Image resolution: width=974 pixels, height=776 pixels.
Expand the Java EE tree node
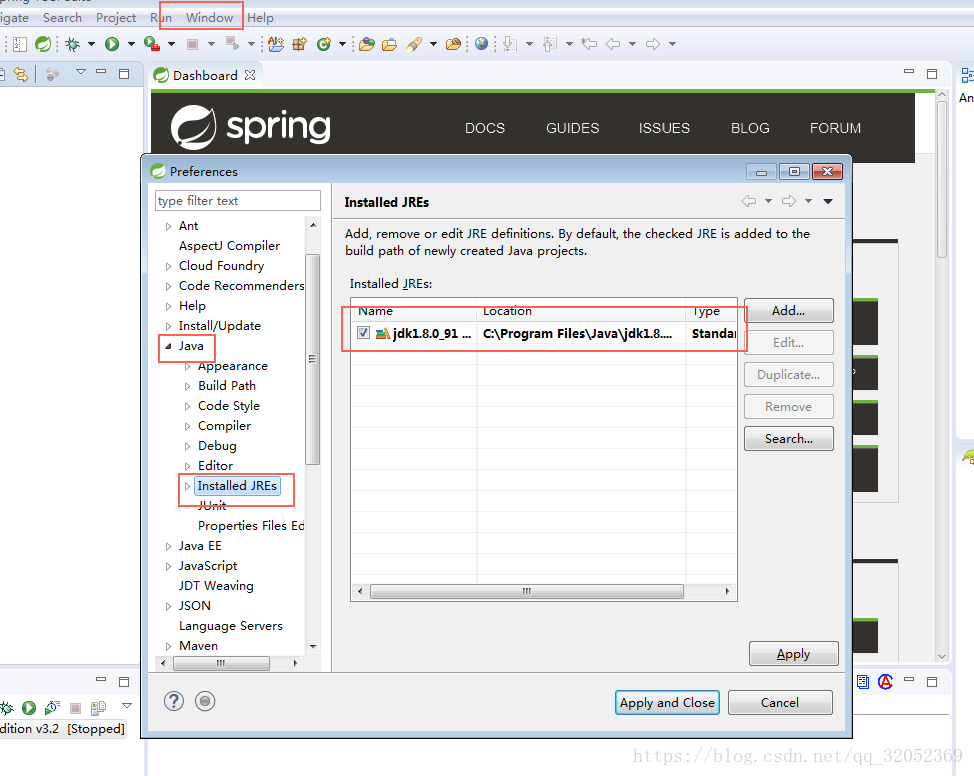[168, 546]
